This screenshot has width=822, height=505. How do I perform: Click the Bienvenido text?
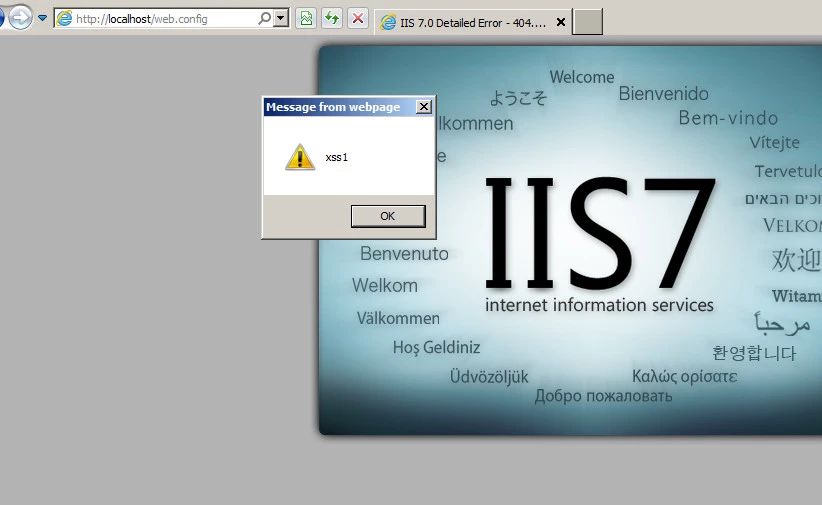click(664, 94)
